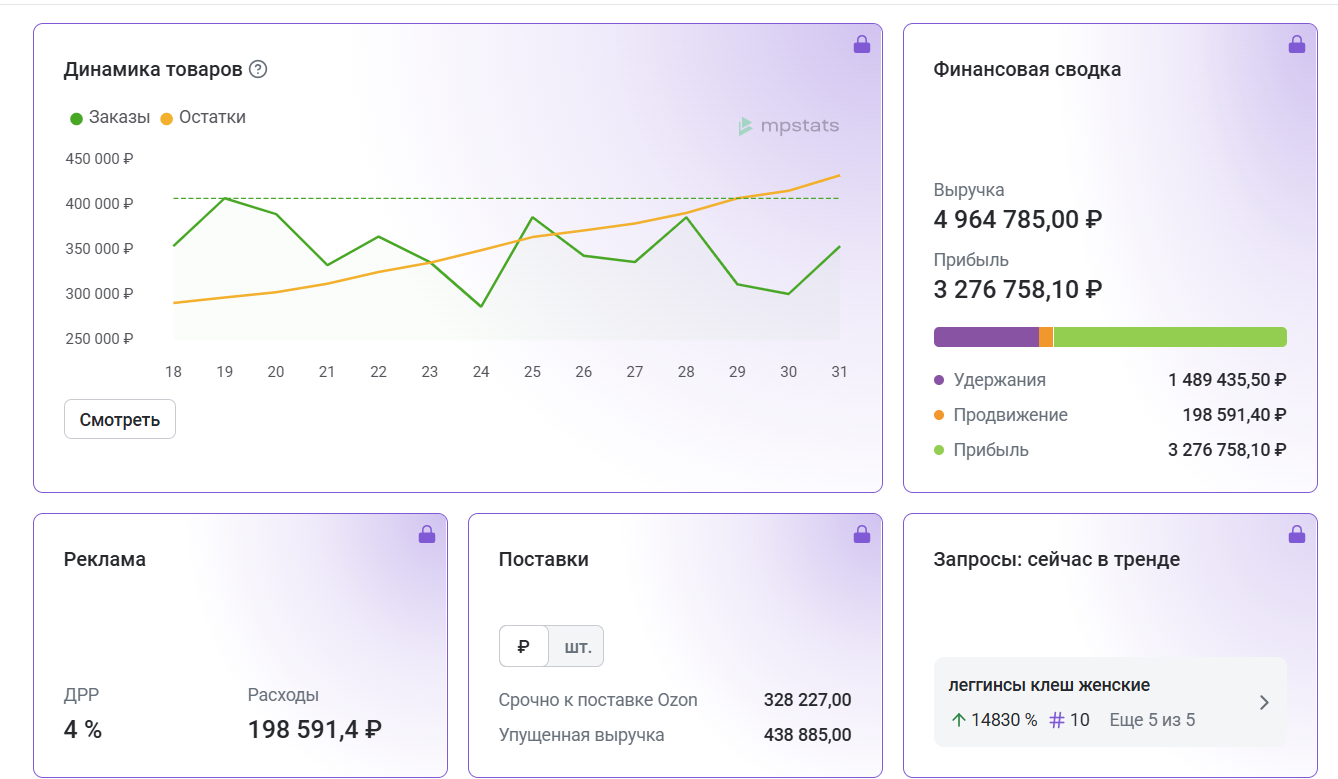Open леггинсы клеш женские query

tap(1049, 685)
